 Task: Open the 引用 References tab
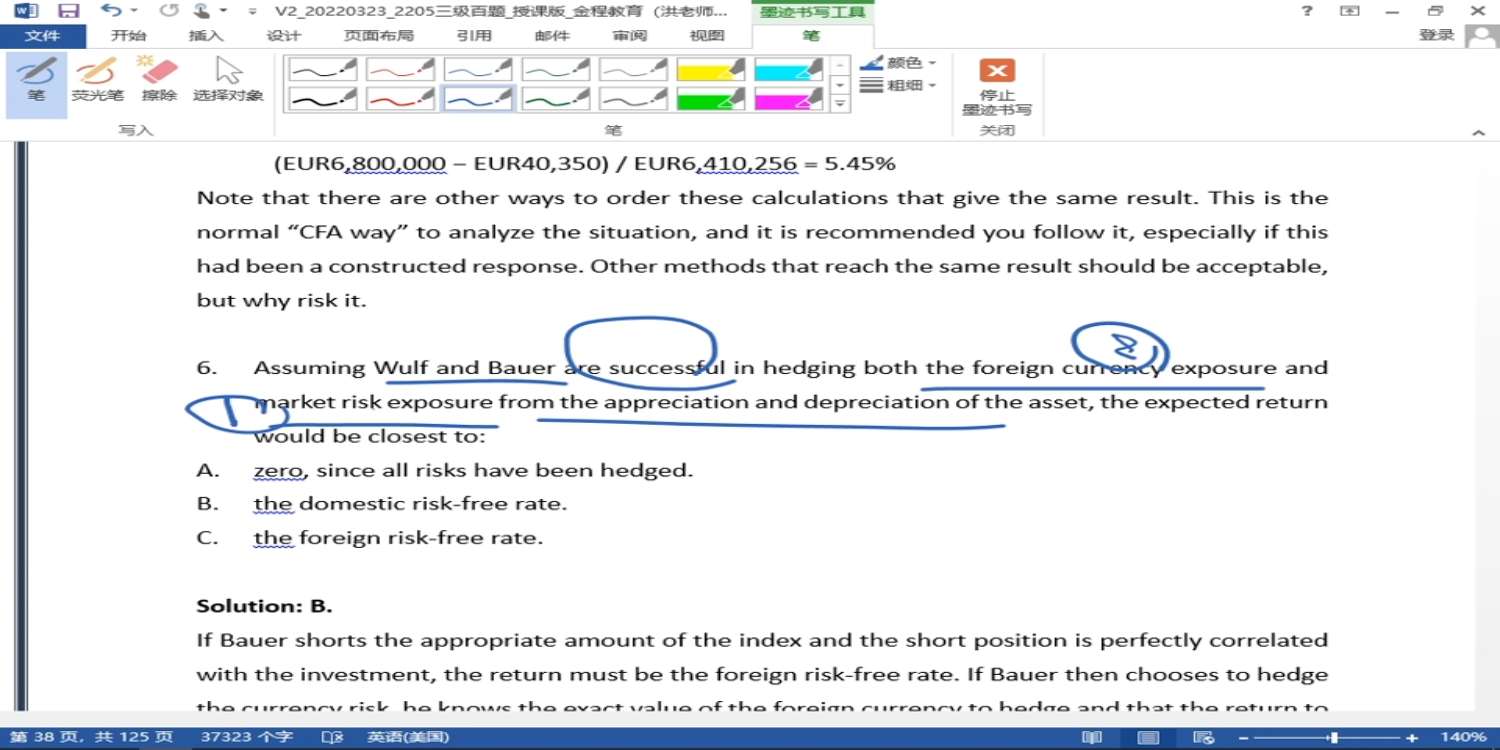coord(474,36)
